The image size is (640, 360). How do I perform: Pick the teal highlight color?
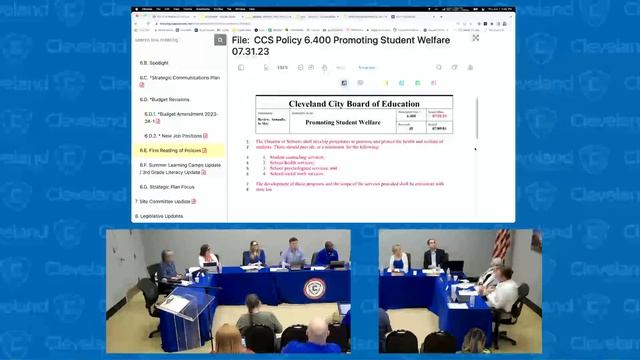click(x=401, y=83)
